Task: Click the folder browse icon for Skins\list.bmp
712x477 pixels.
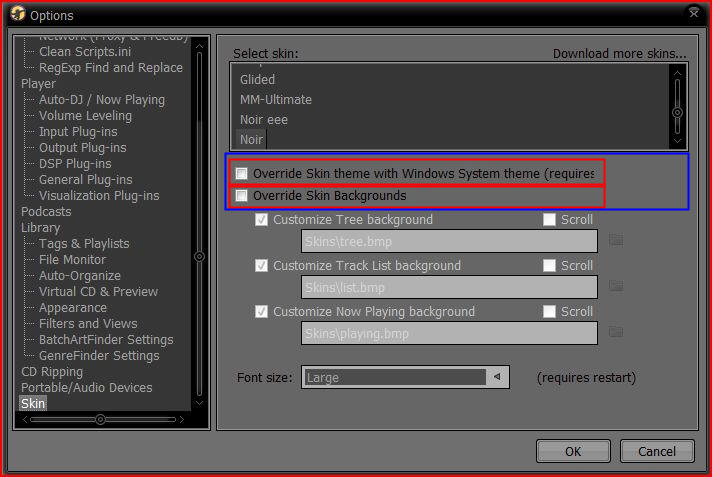Action: click(616, 286)
